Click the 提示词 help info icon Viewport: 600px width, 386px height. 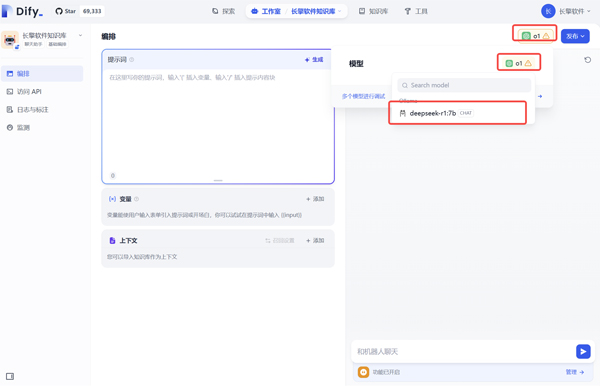(x=132, y=60)
